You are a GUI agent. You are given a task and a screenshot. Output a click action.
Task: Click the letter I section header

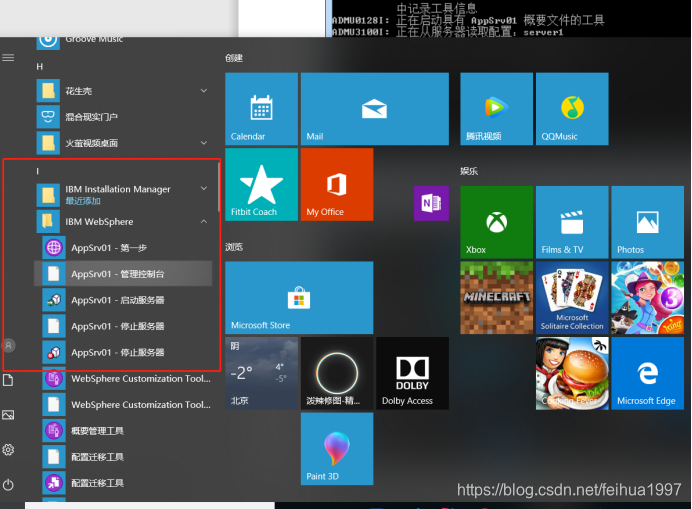coord(38,171)
